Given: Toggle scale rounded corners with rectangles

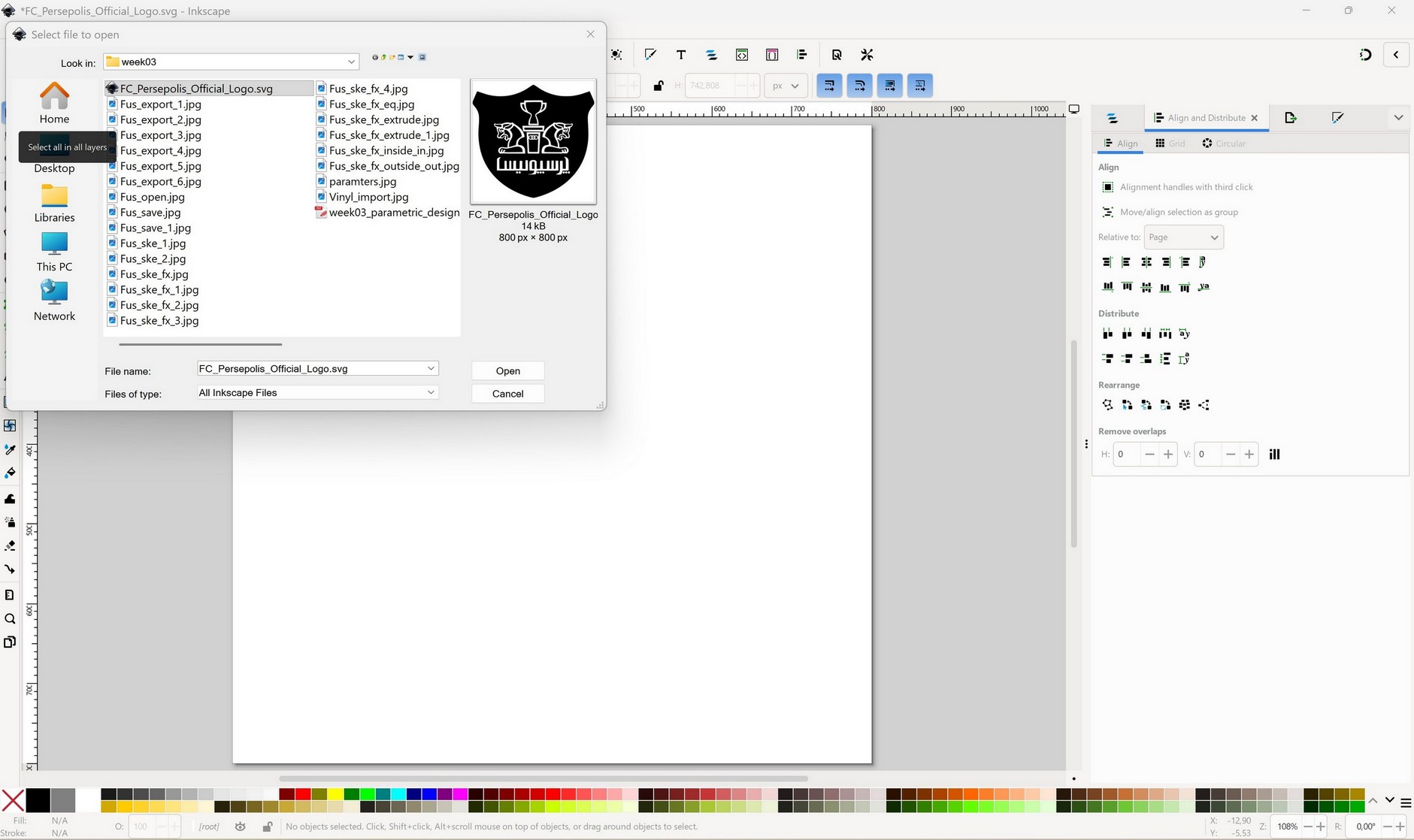Looking at the screenshot, I should coord(860,86).
